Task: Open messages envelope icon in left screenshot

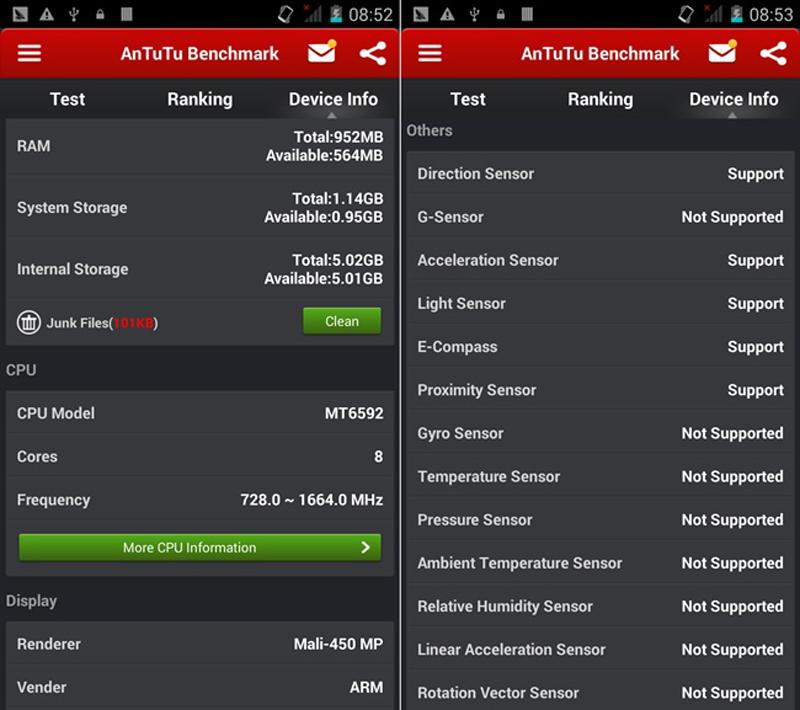Action: 322,52
